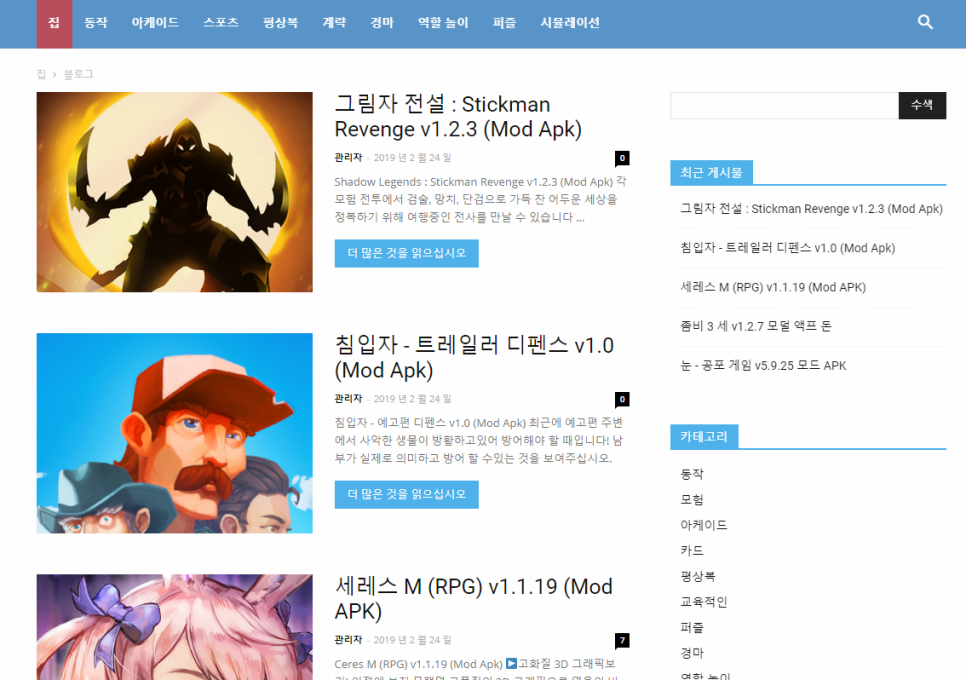The height and width of the screenshot is (680, 966).
Task: Open the 시뮬레이션 navigation item
Action: point(569,23)
